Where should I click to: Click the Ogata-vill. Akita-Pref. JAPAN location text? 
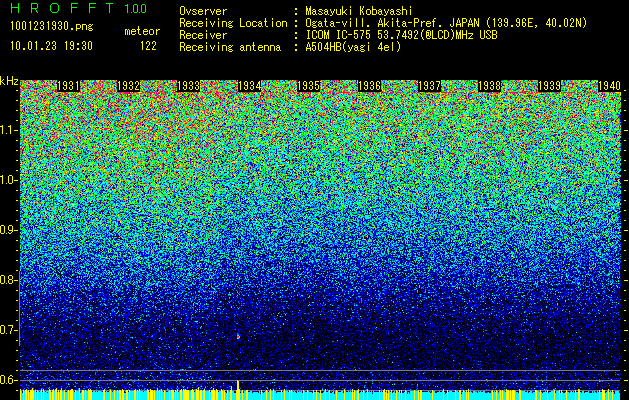[x=446, y=24]
